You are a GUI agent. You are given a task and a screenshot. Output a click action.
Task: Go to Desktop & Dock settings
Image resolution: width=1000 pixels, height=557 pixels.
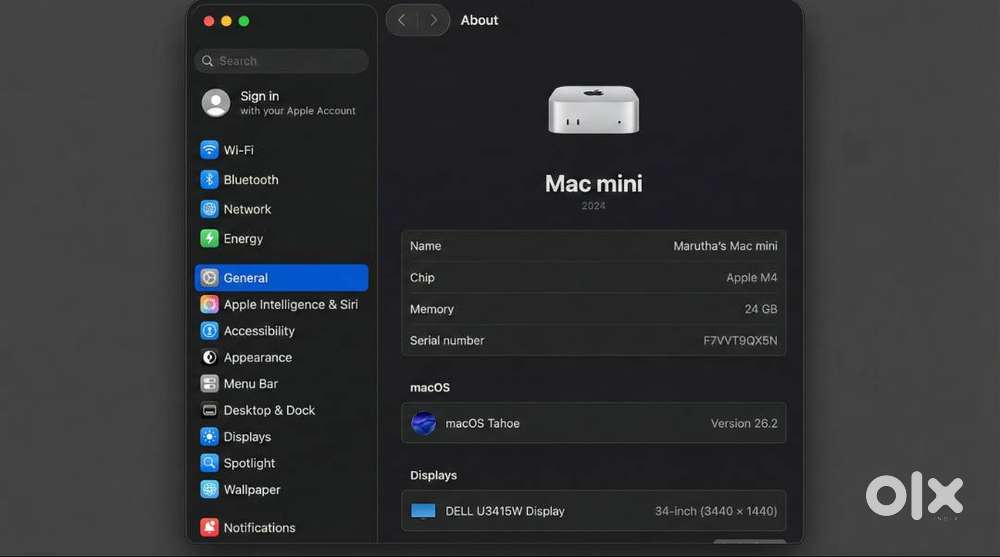[x=268, y=410]
